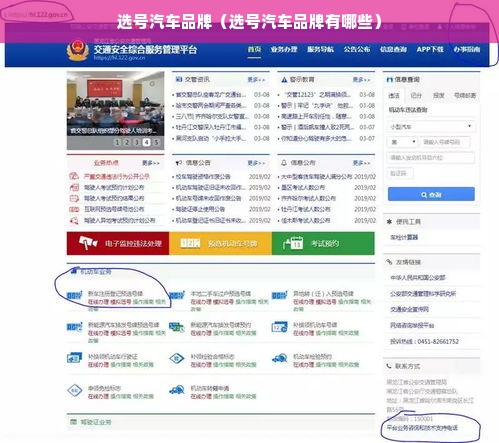Click the license plate number input field
The width and height of the screenshot is (499, 443).
pos(445,142)
